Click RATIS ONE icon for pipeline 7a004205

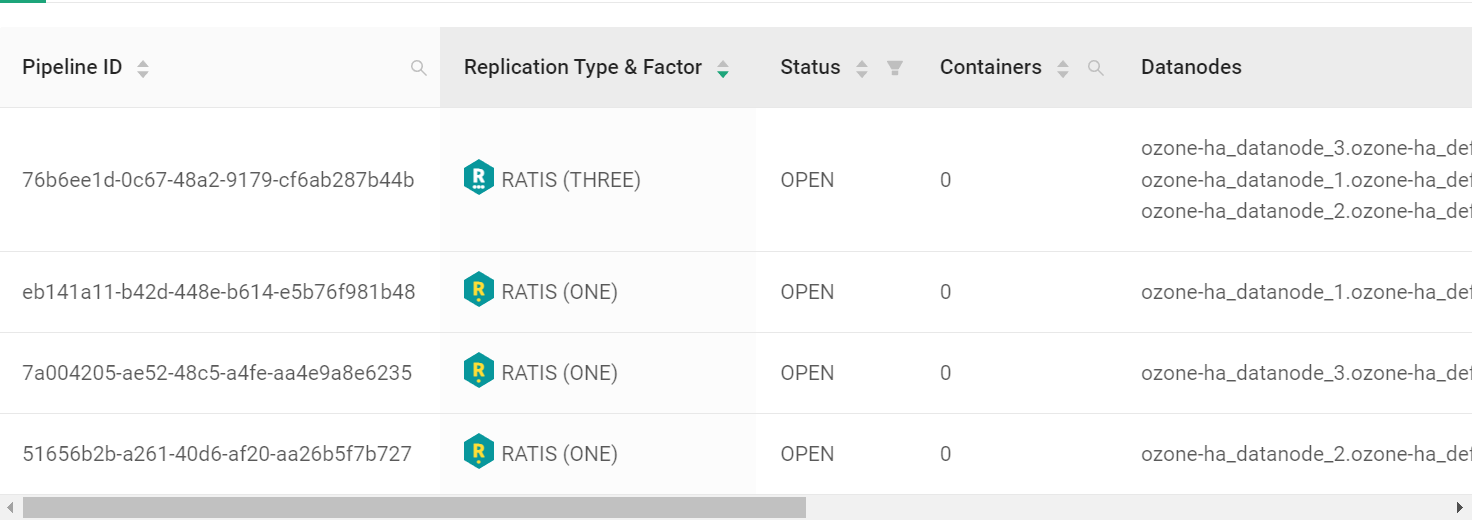pyautogui.click(x=479, y=371)
